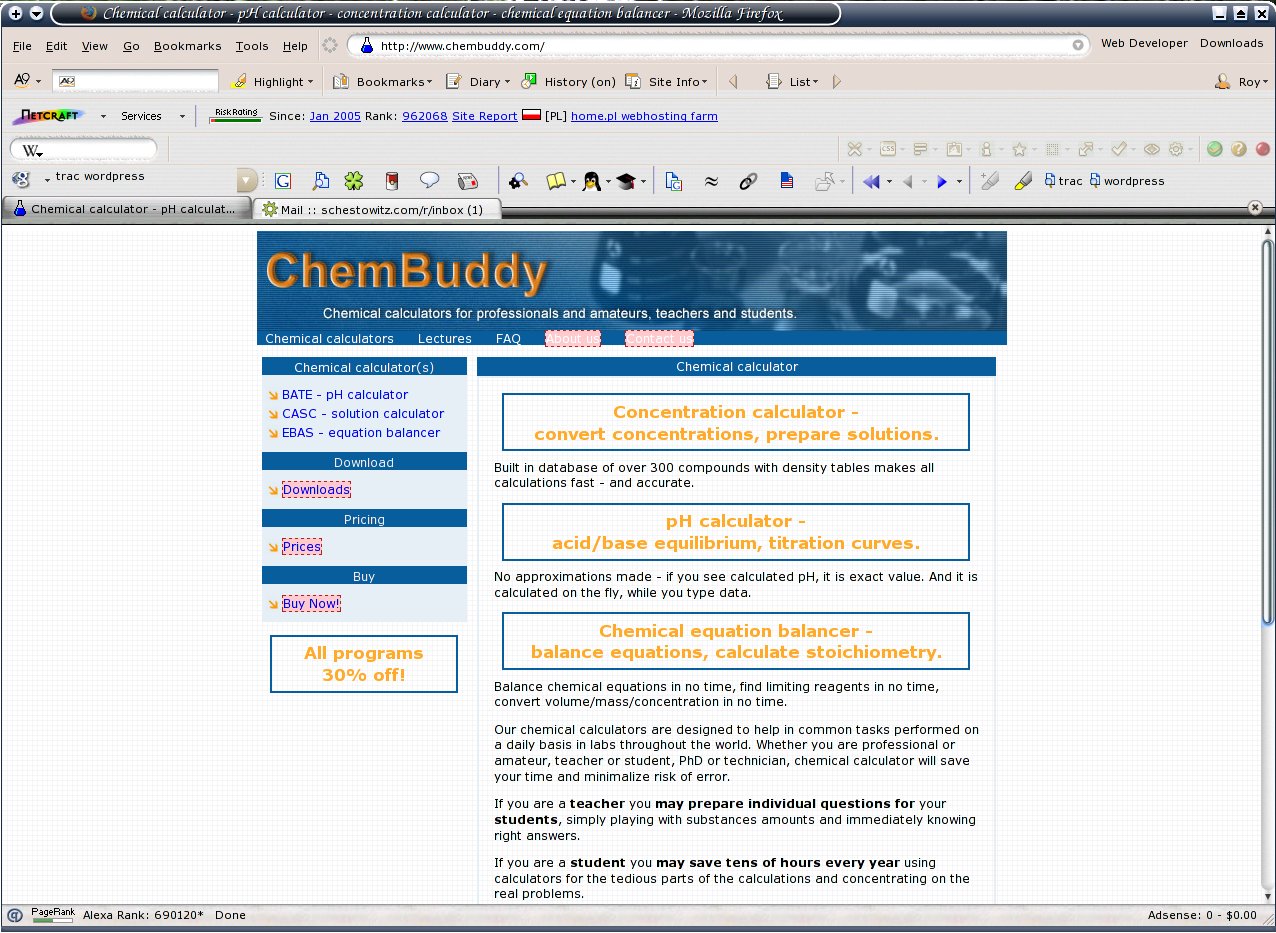Screen dimensions: 1276x933
Task: Open the File menu
Action: 22,46
